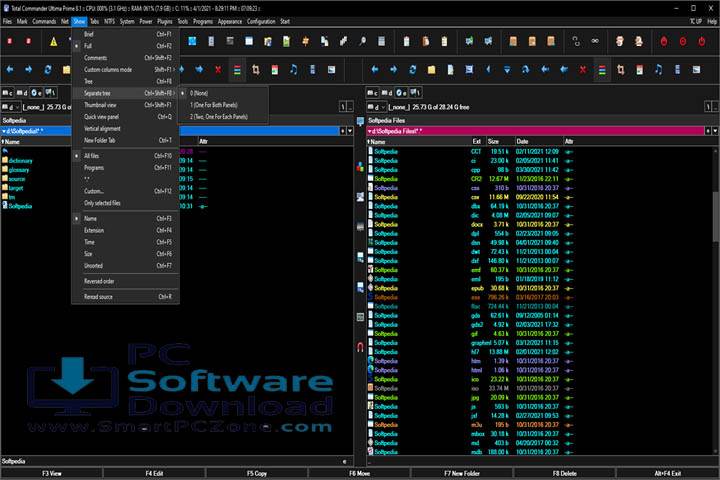
Task: Open right panel path history dropdown arrow
Action: pyautogui.click(x=715, y=131)
